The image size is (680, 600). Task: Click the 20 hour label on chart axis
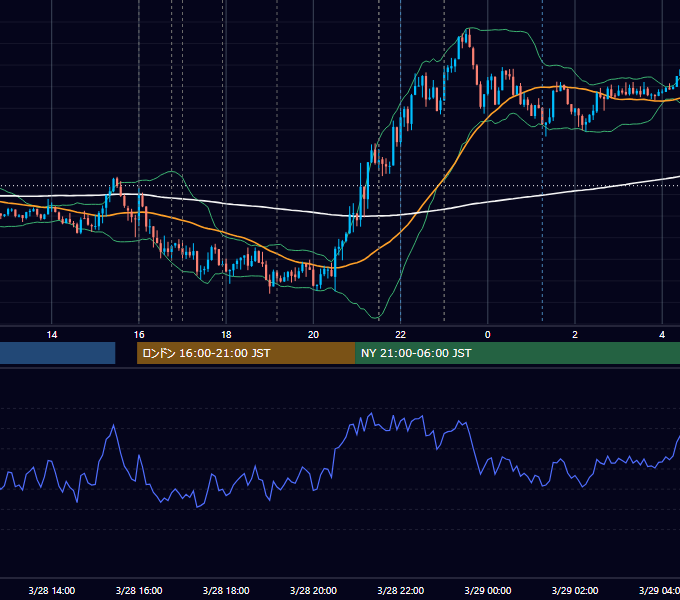coord(313,335)
